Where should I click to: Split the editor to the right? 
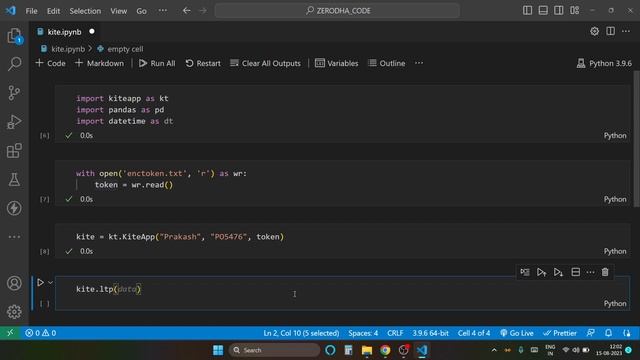pyautogui.click(x=610, y=31)
